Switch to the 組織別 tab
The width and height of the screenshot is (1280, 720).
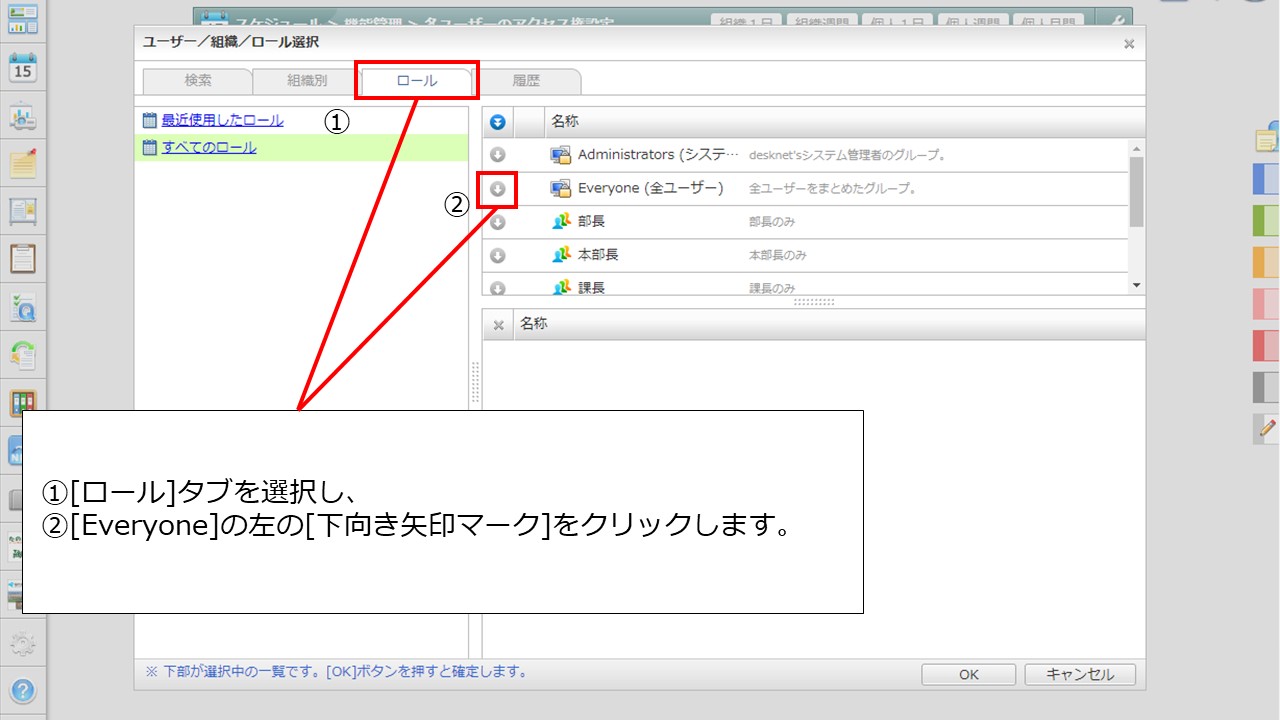[x=307, y=81]
